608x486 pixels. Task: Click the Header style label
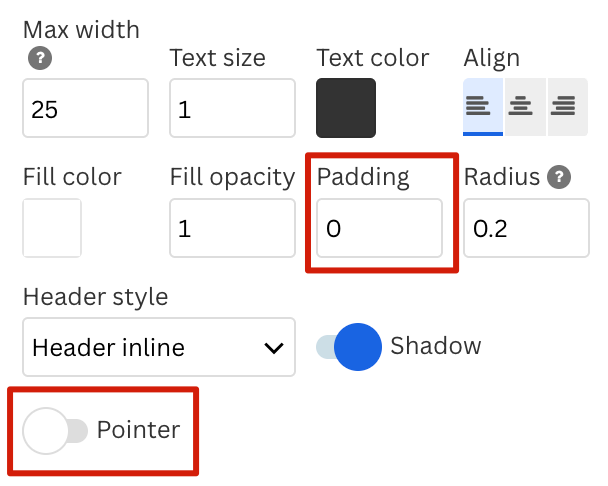point(95,297)
